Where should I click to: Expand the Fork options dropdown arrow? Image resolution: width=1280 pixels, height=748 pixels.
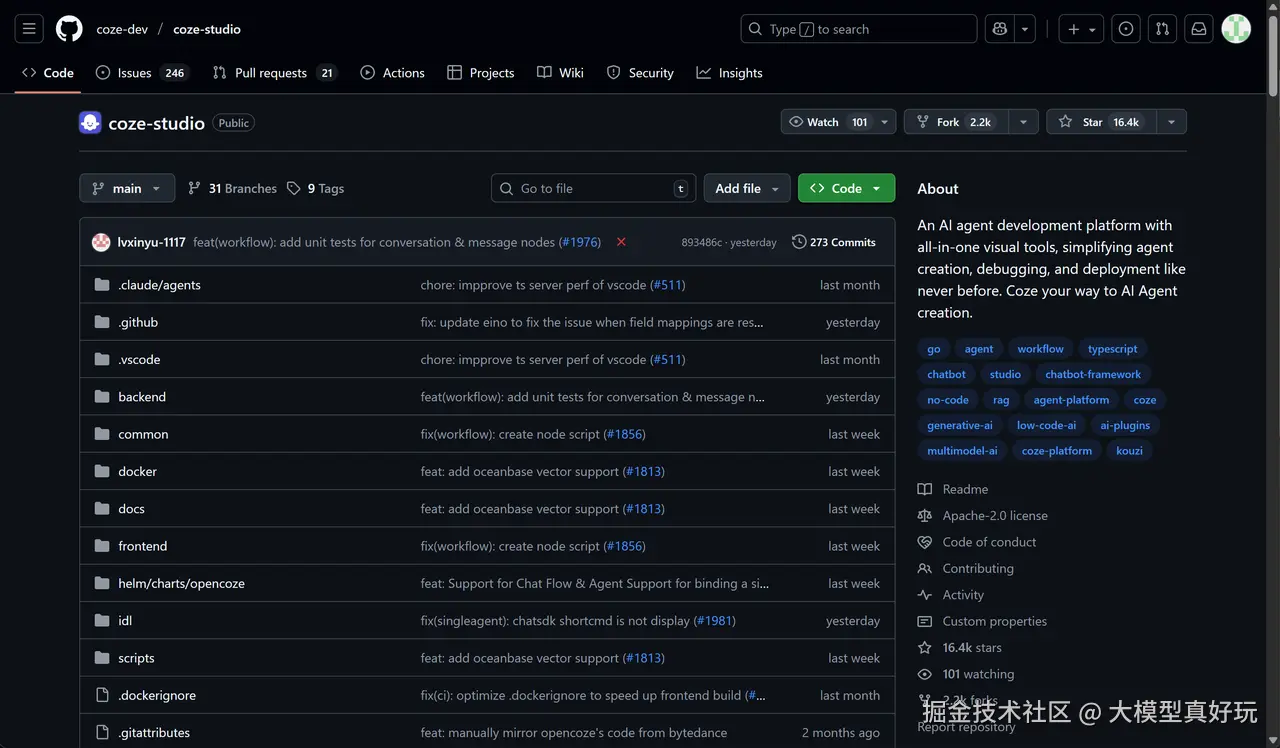point(1022,122)
